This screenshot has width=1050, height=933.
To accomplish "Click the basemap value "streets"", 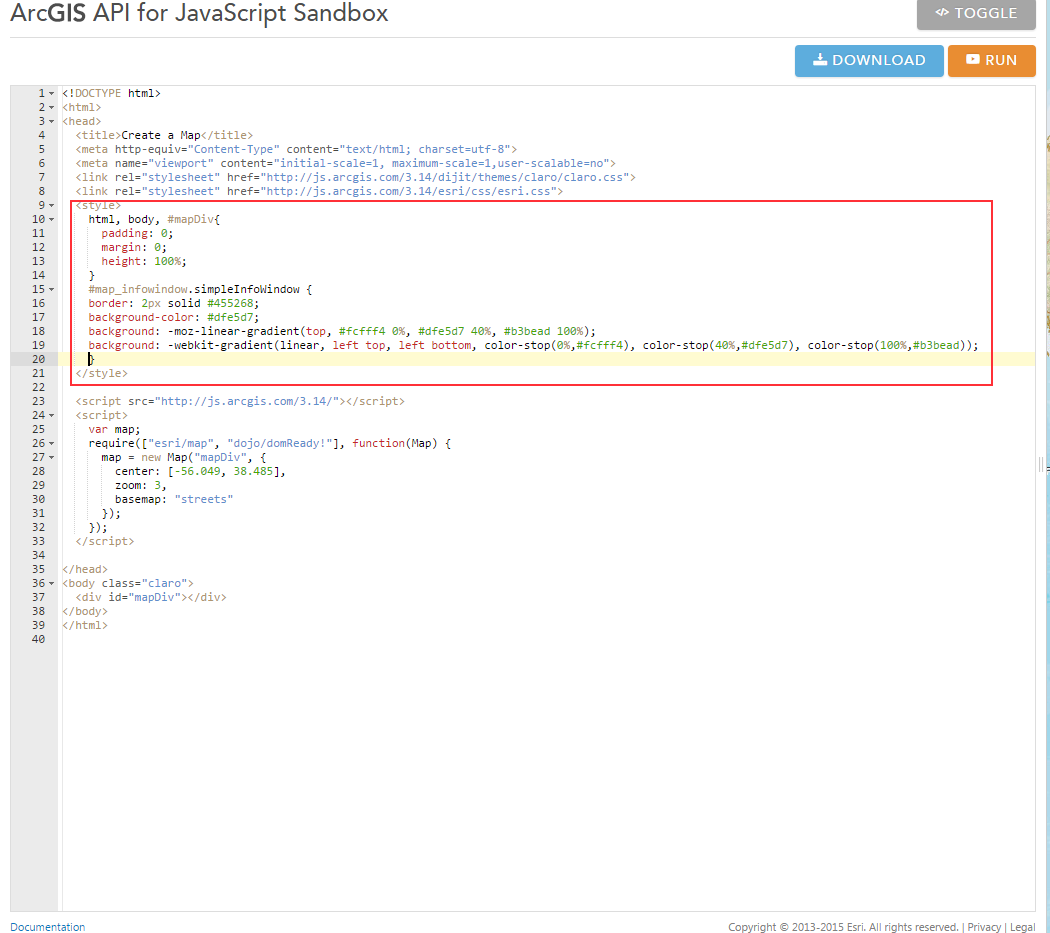I will coord(204,500).
